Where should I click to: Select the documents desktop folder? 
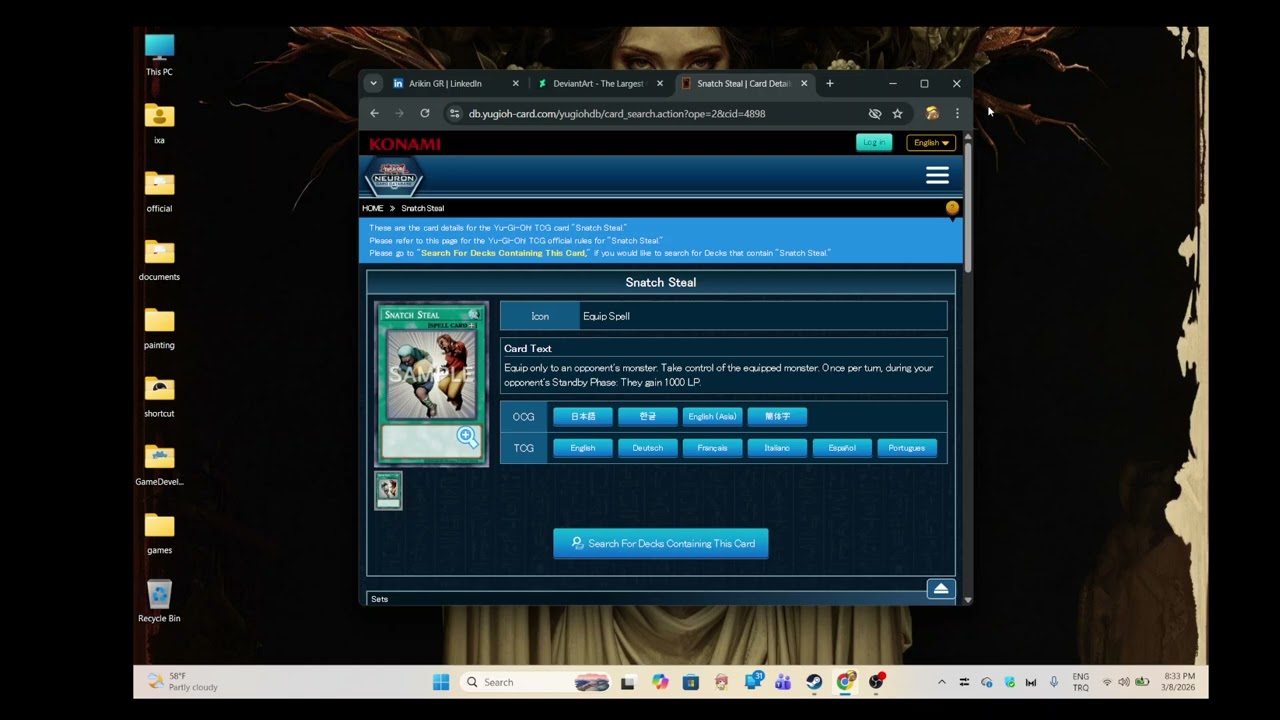159,260
